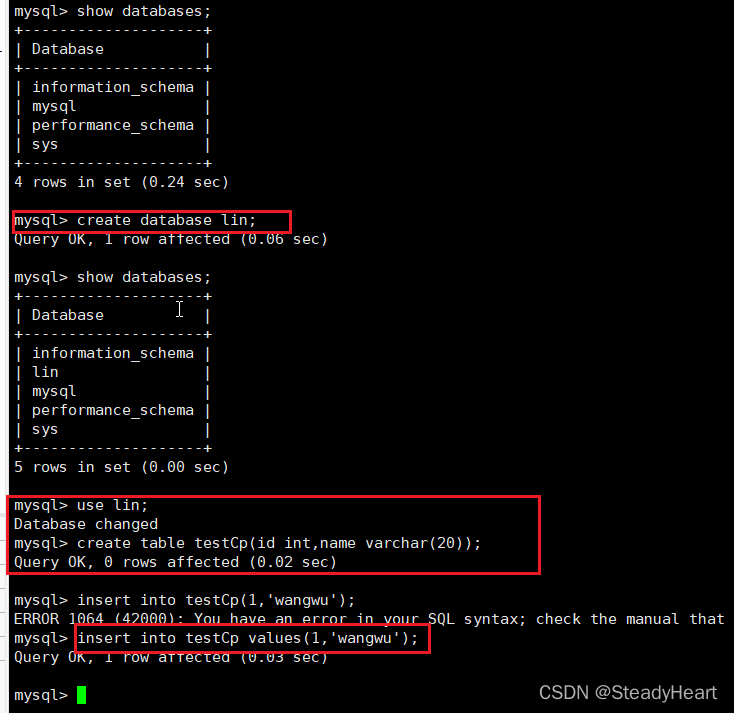Click the 'Database' header in second table
This screenshot has width=734, height=713.
68,315
